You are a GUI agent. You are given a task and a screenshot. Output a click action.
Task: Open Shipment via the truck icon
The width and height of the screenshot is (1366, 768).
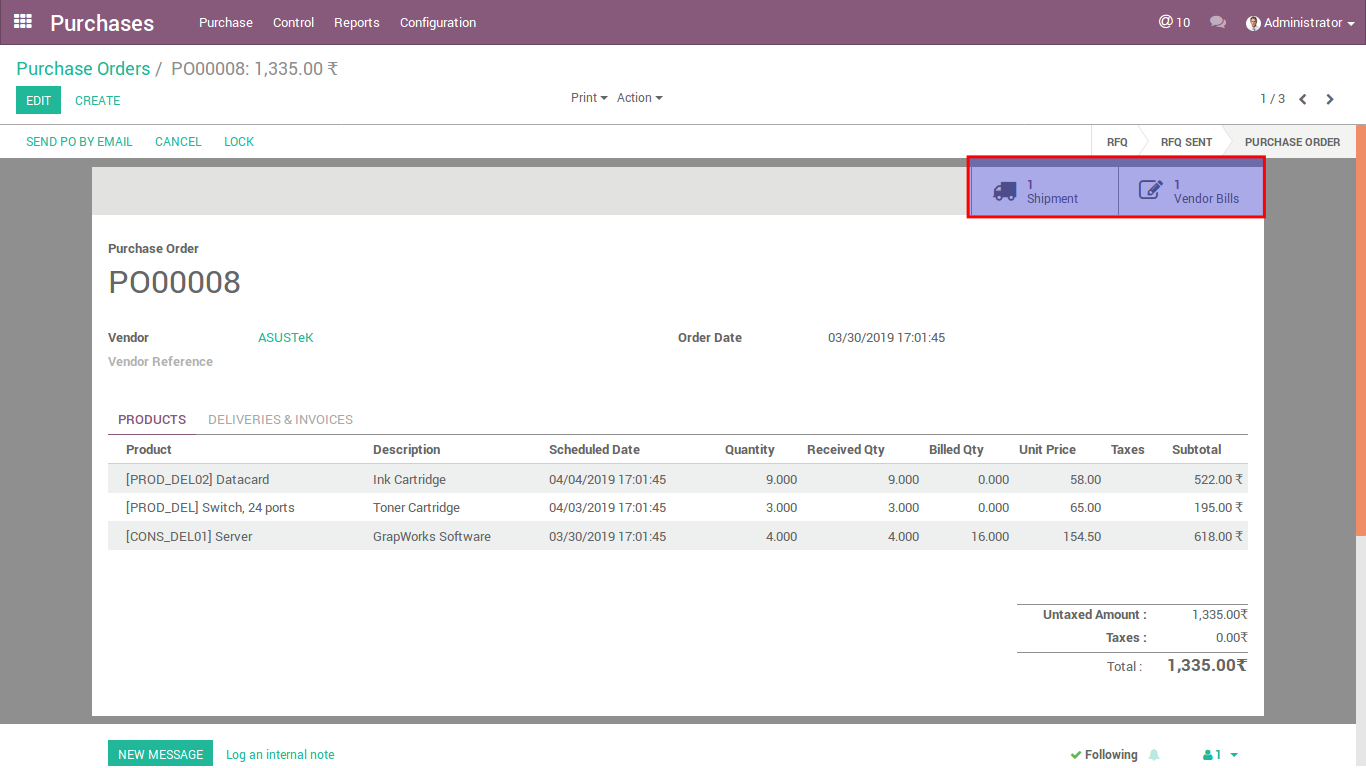tap(1005, 191)
